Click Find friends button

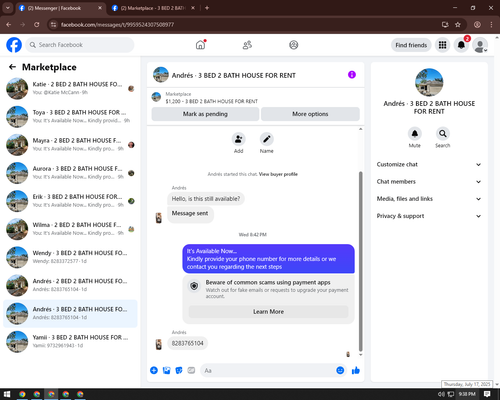click(x=411, y=45)
